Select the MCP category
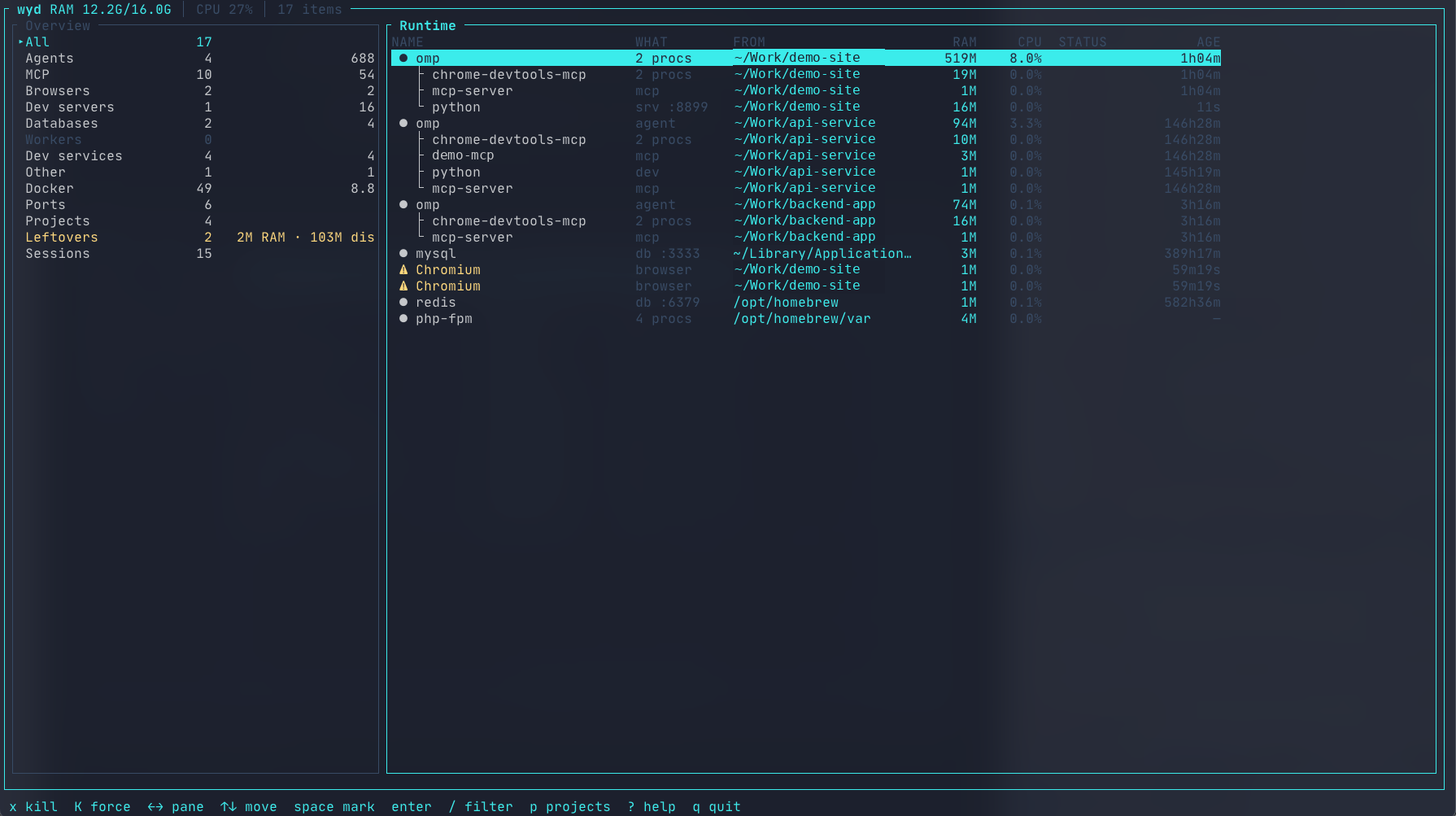This screenshot has width=1456, height=816. point(196,74)
